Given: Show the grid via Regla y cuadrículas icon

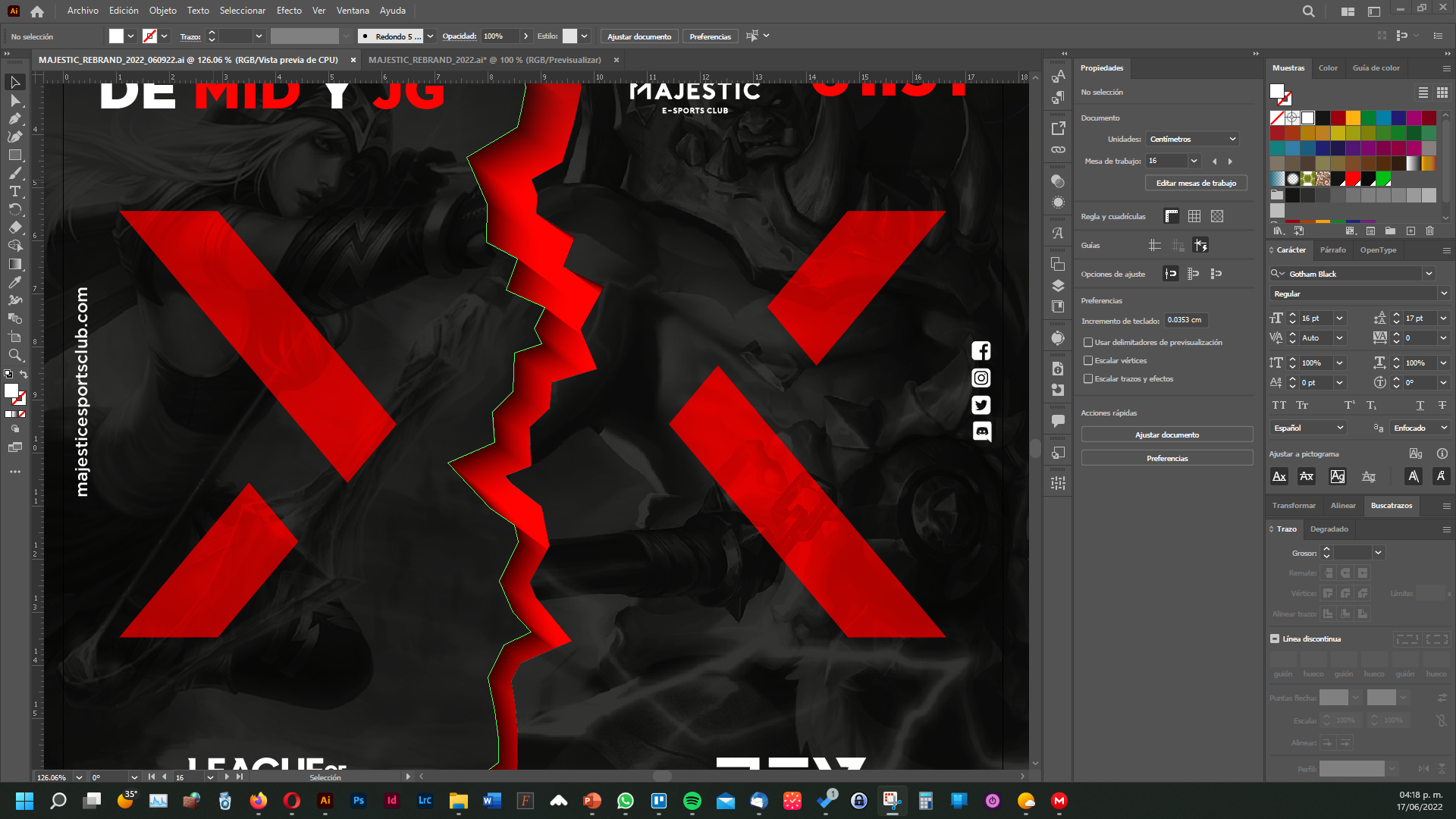Looking at the screenshot, I should click(1194, 216).
